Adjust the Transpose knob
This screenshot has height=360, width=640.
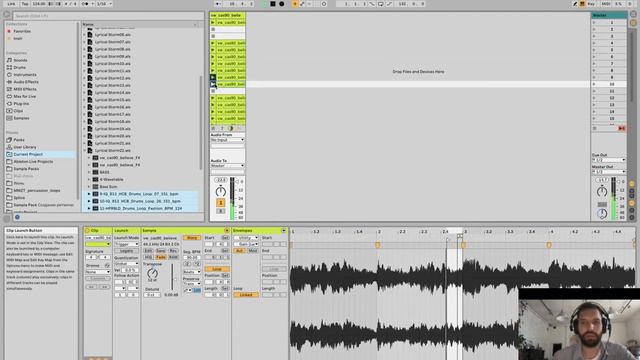(x=152, y=273)
